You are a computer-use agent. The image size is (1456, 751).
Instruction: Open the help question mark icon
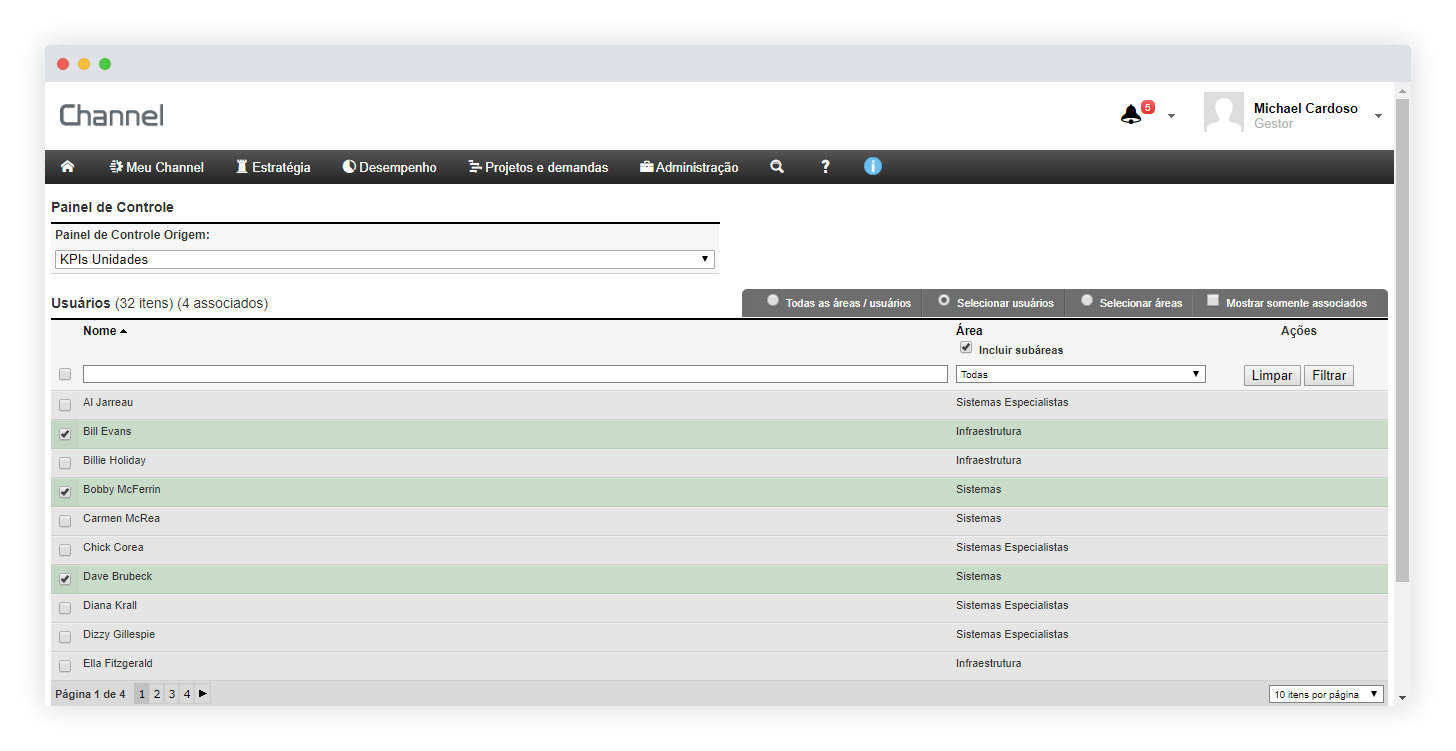(825, 167)
